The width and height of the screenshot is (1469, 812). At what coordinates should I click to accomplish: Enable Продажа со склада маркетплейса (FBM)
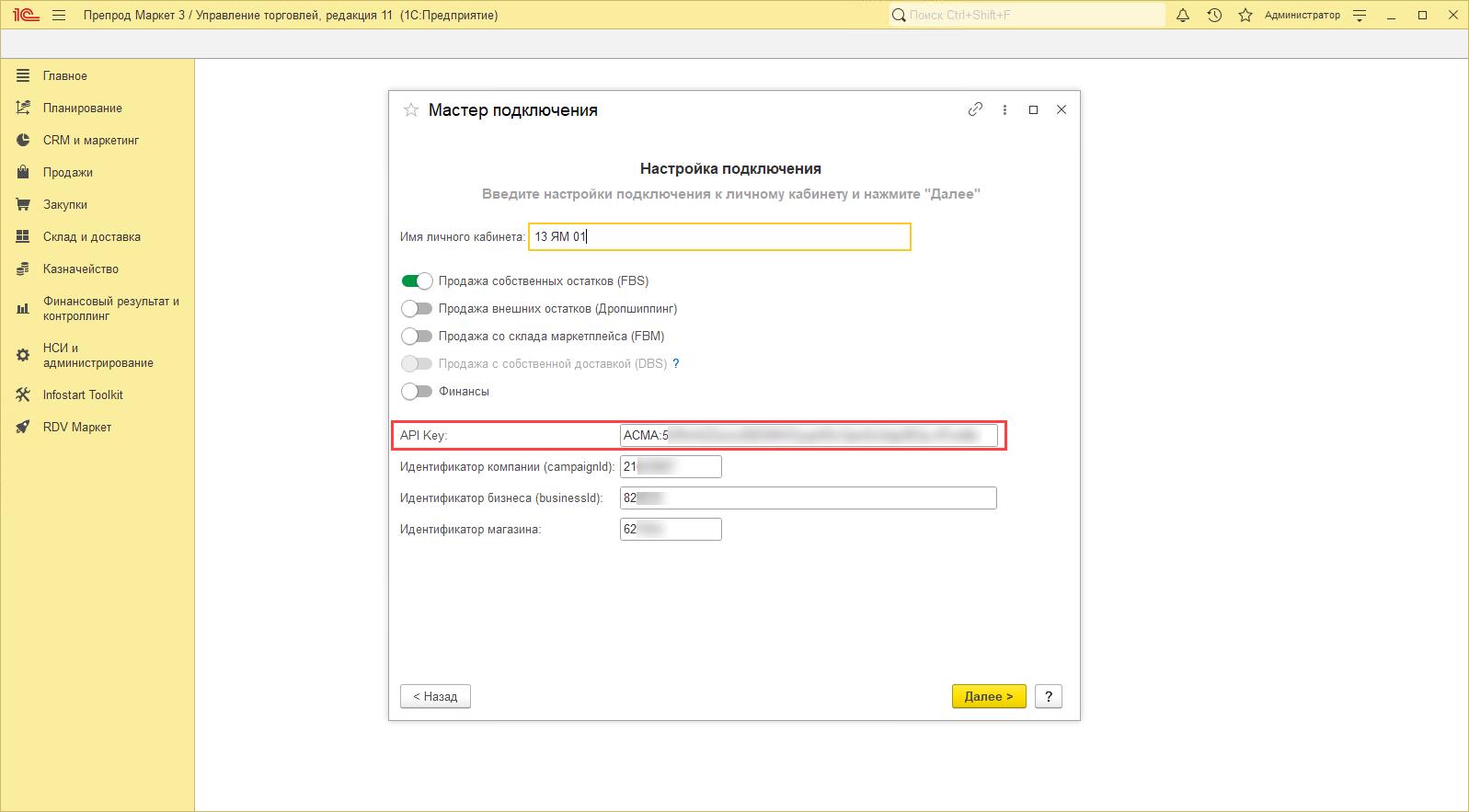click(417, 336)
